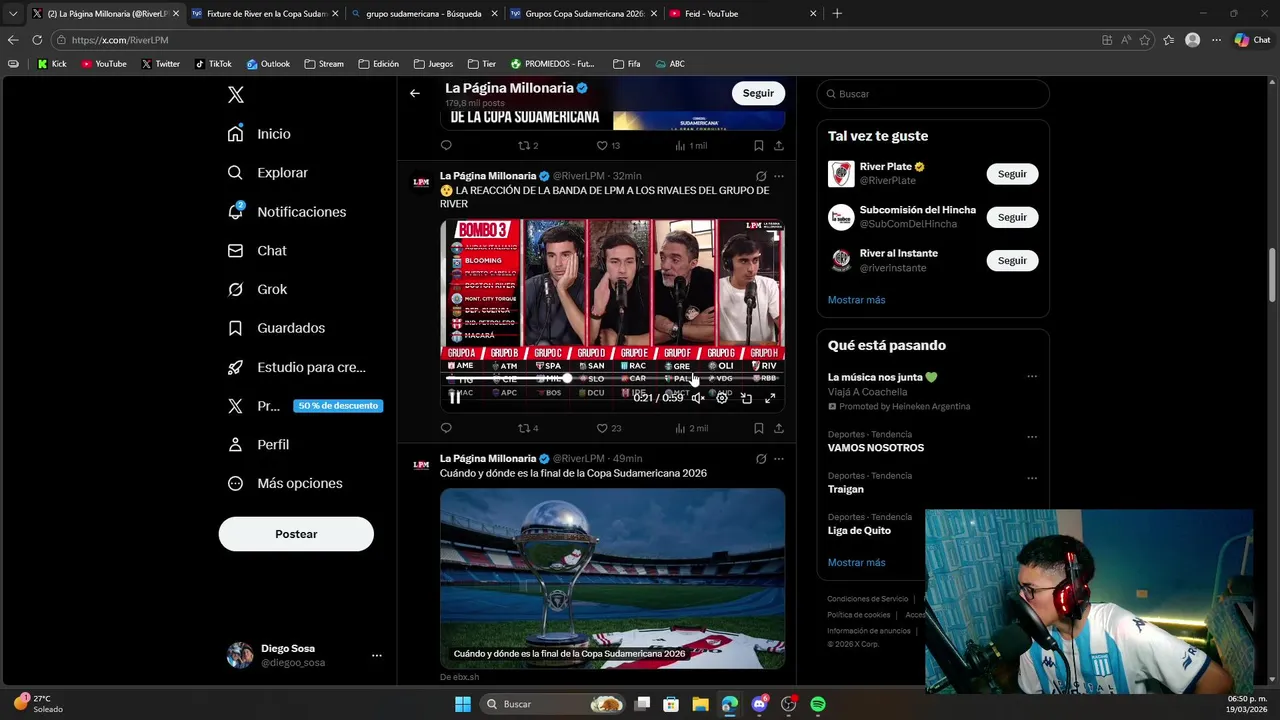Like the post with 23 likes
Image resolution: width=1280 pixels, height=720 pixels.
pos(608,428)
